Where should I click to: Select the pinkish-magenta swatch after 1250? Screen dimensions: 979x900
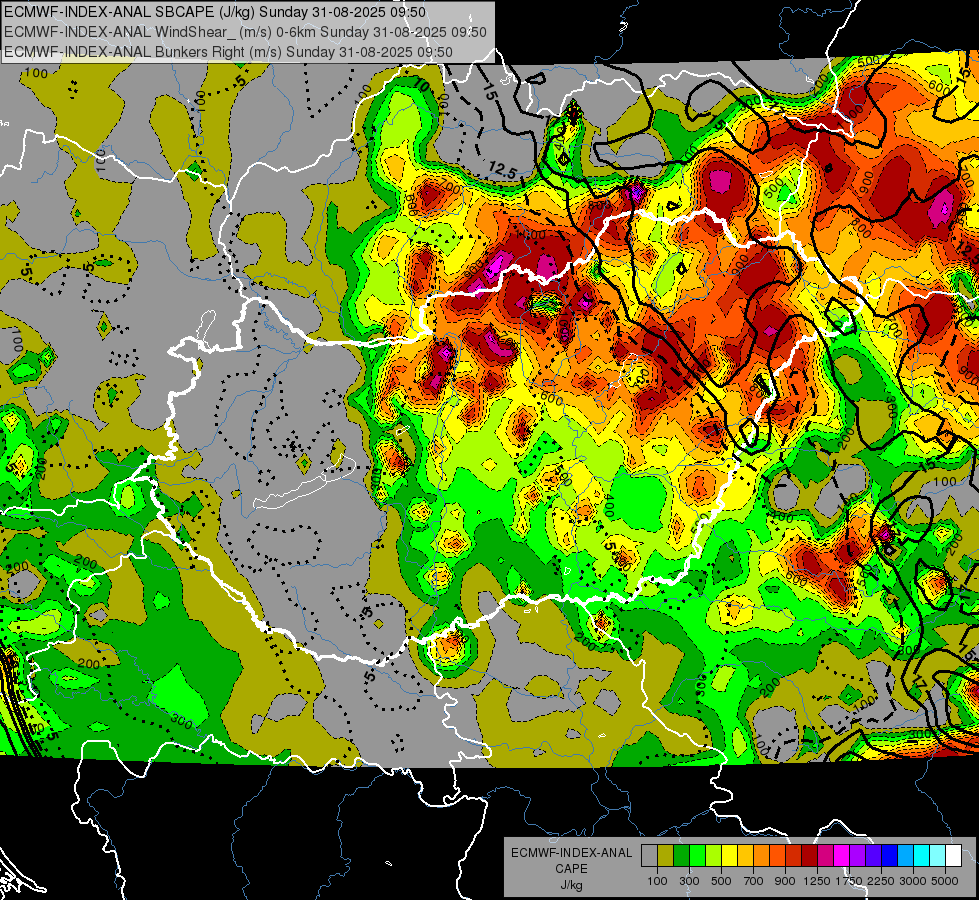(x=826, y=855)
